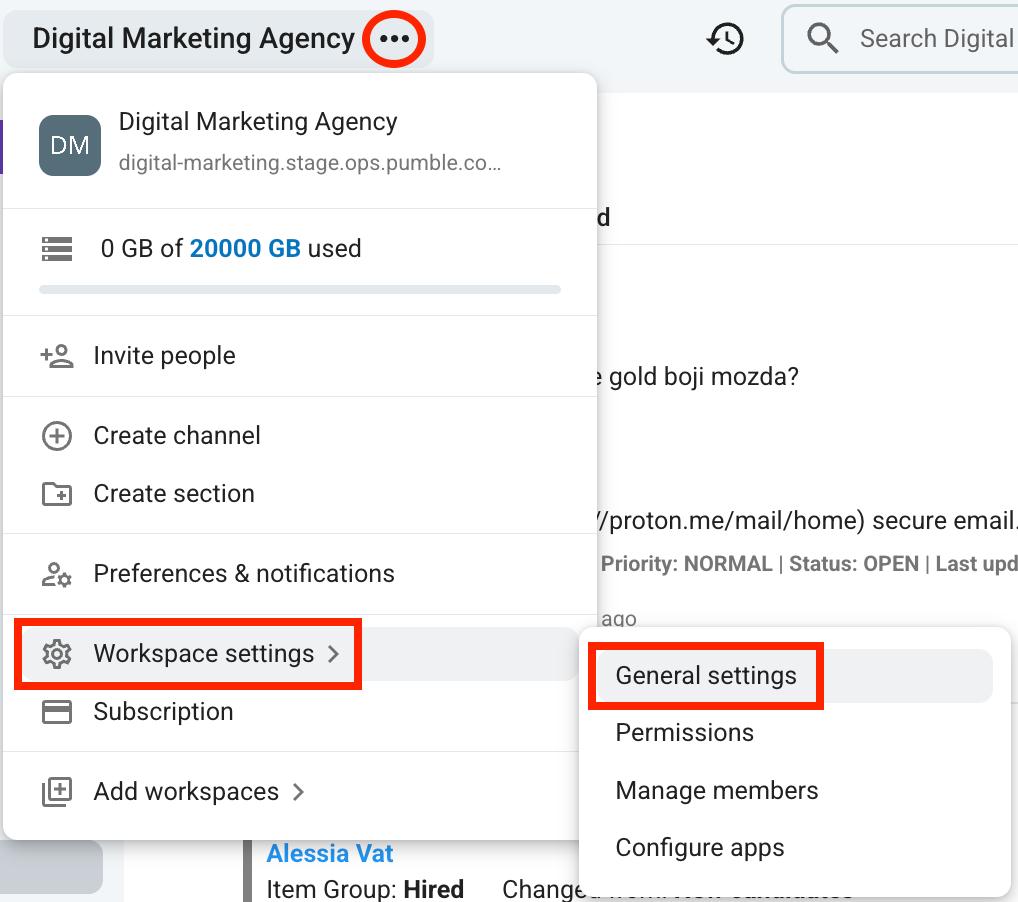Open the workspace three-dots menu
1018x902 pixels.
tap(394, 39)
